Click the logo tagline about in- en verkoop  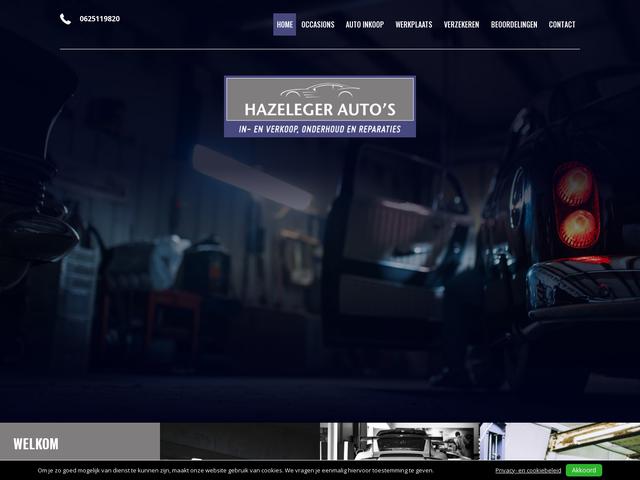point(319,129)
